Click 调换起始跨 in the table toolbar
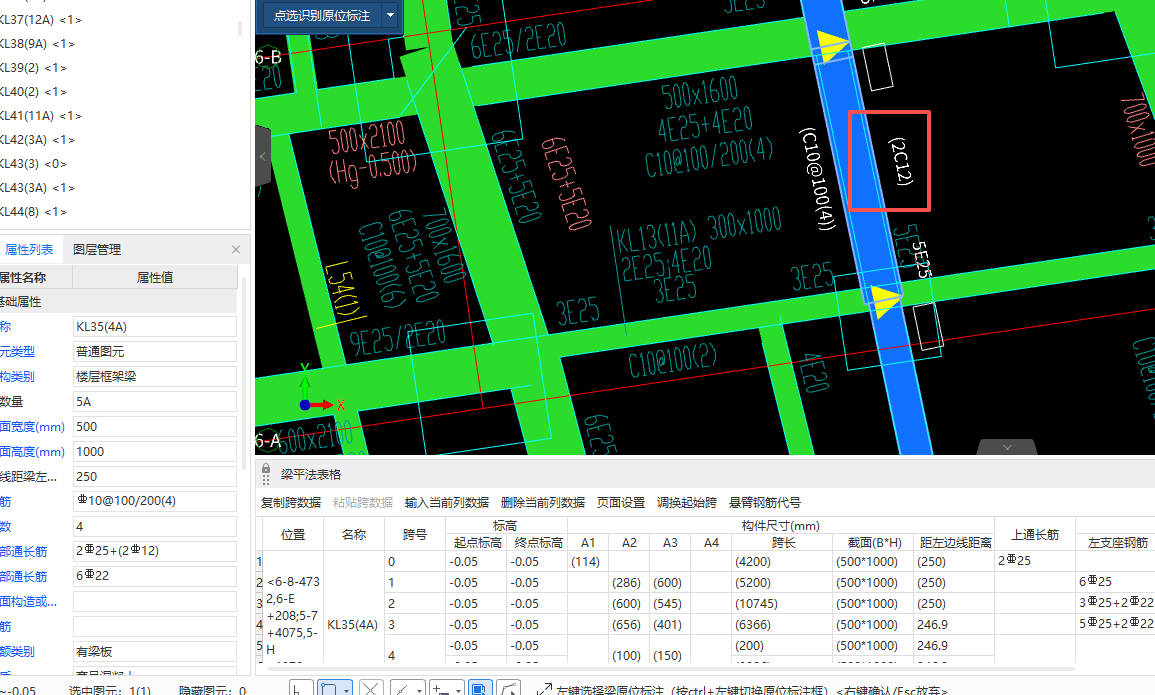The image size is (1155, 695). 687,502
